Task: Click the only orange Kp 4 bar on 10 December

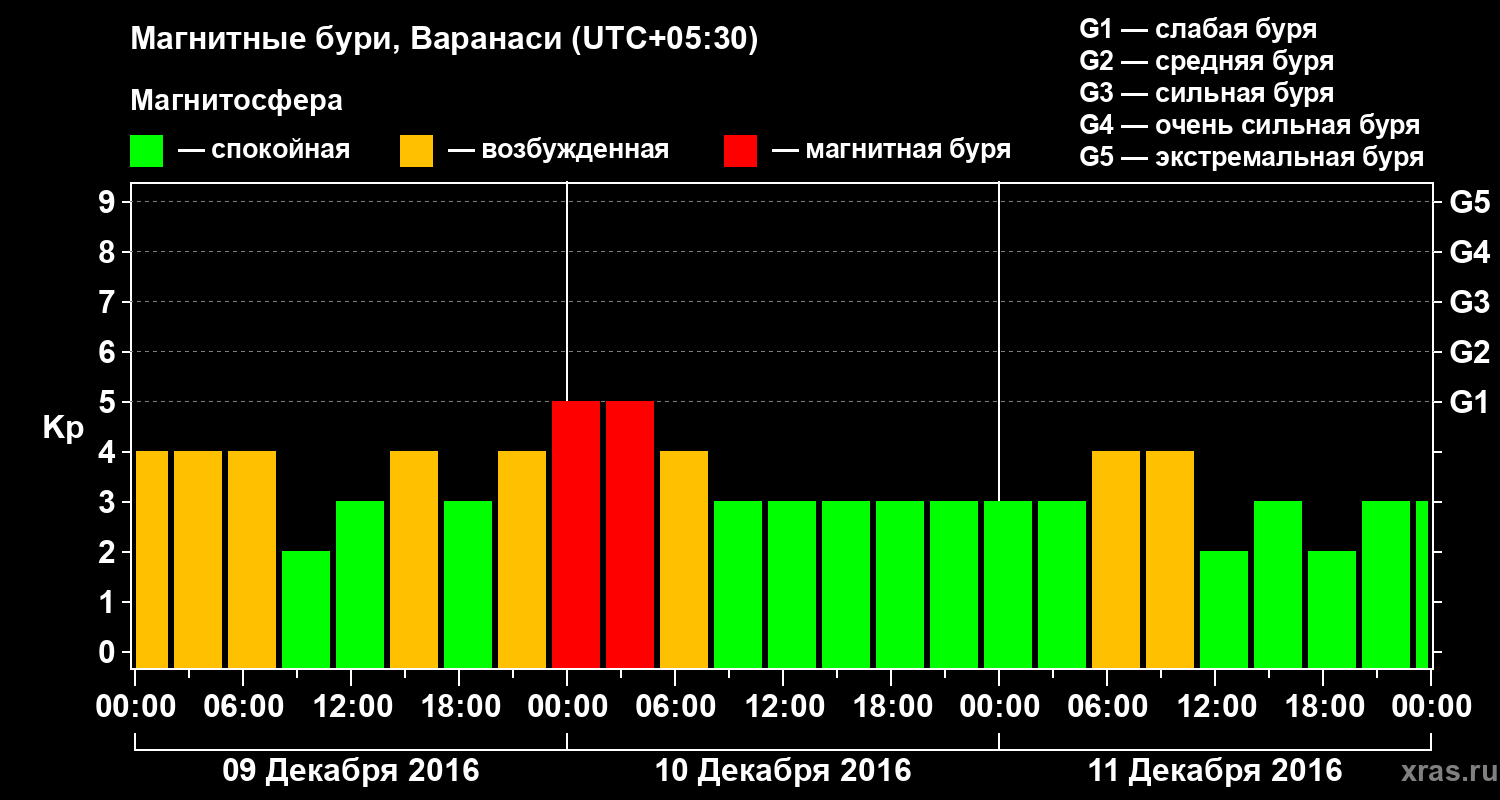Action: click(x=684, y=559)
